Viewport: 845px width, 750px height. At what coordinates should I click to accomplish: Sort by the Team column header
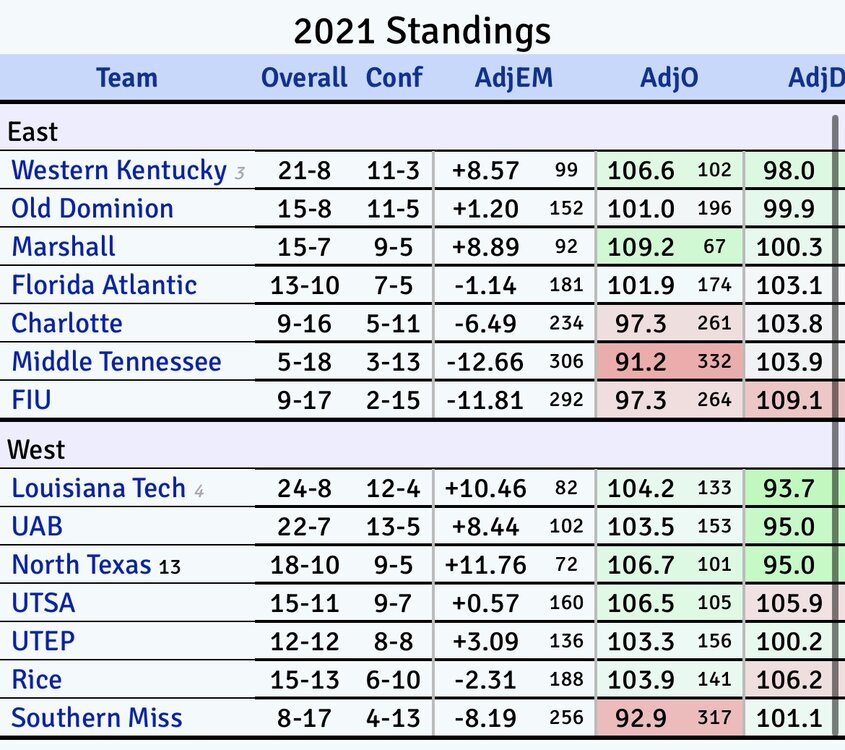(127, 78)
